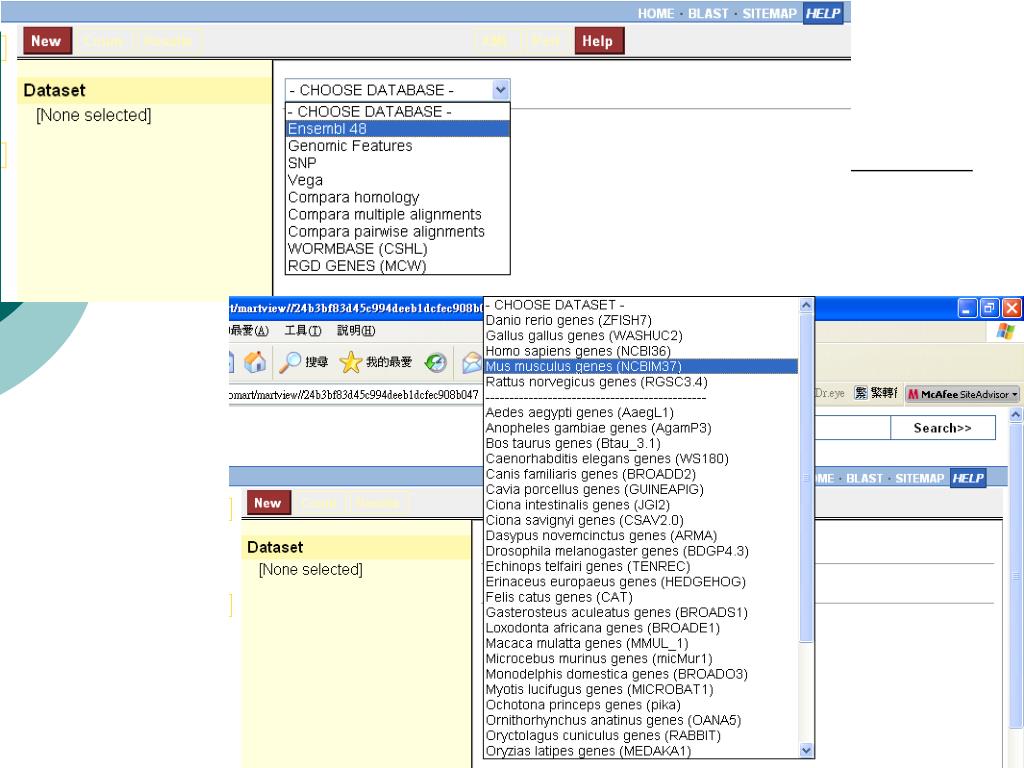Click the Windows flag logo icon
Image resolution: width=1024 pixels, height=768 pixels.
coord(1005,331)
